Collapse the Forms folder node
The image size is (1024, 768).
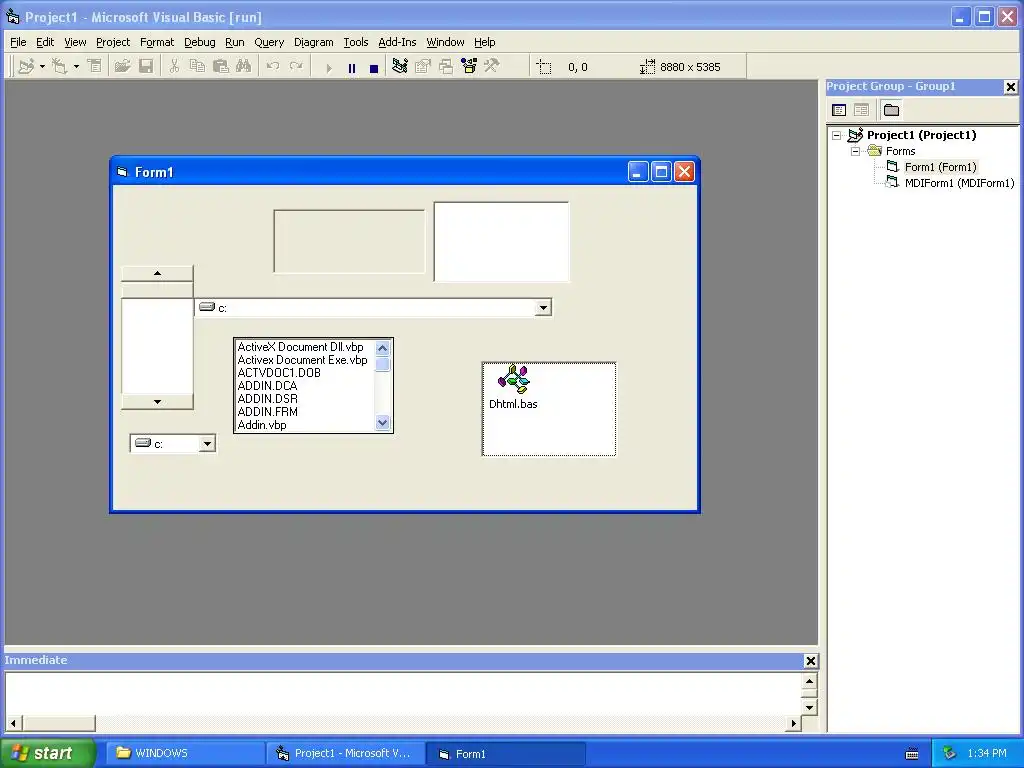[855, 152]
